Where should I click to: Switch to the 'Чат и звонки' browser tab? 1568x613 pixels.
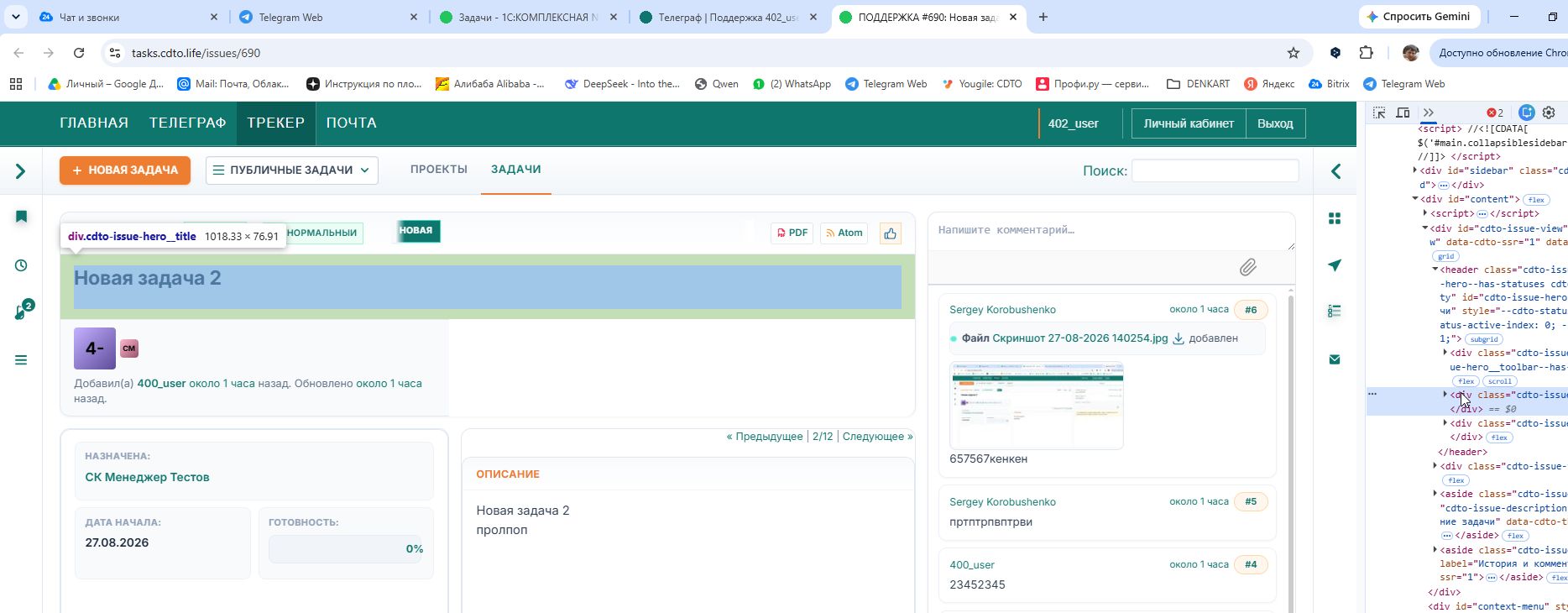[129, 17]
